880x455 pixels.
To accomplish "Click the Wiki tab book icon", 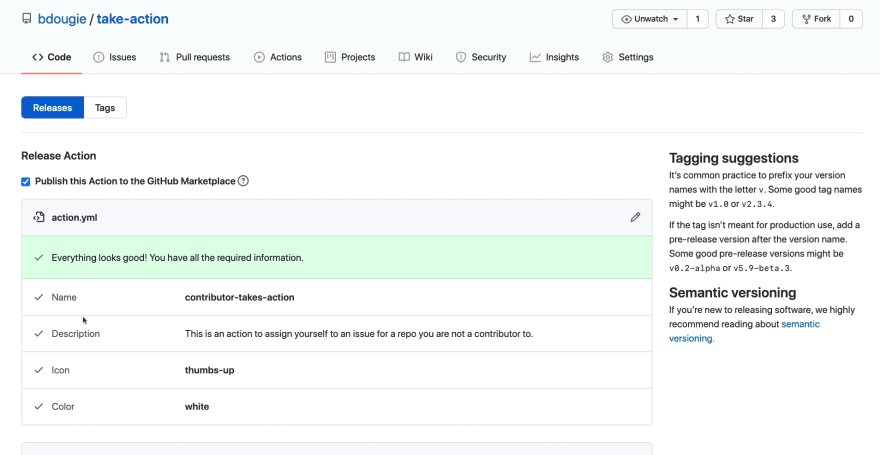I will click(x=404, y=57).
